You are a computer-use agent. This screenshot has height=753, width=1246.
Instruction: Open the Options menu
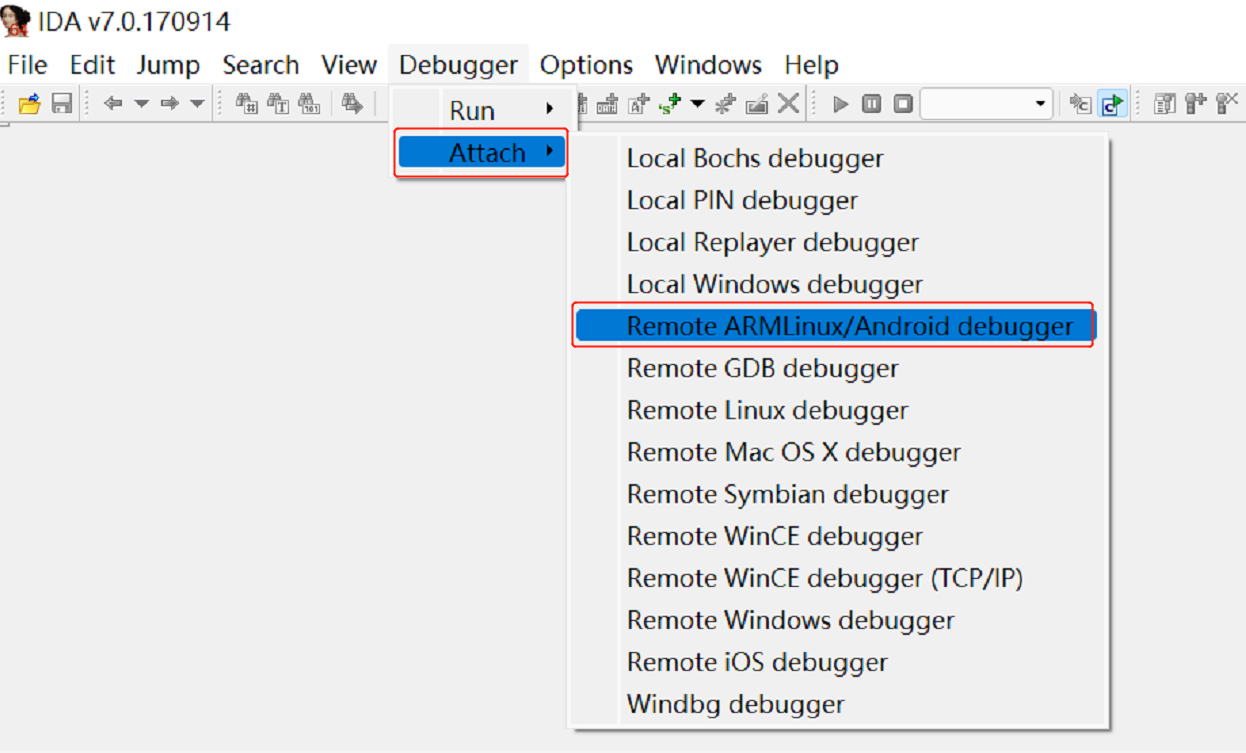pos(586,65)
